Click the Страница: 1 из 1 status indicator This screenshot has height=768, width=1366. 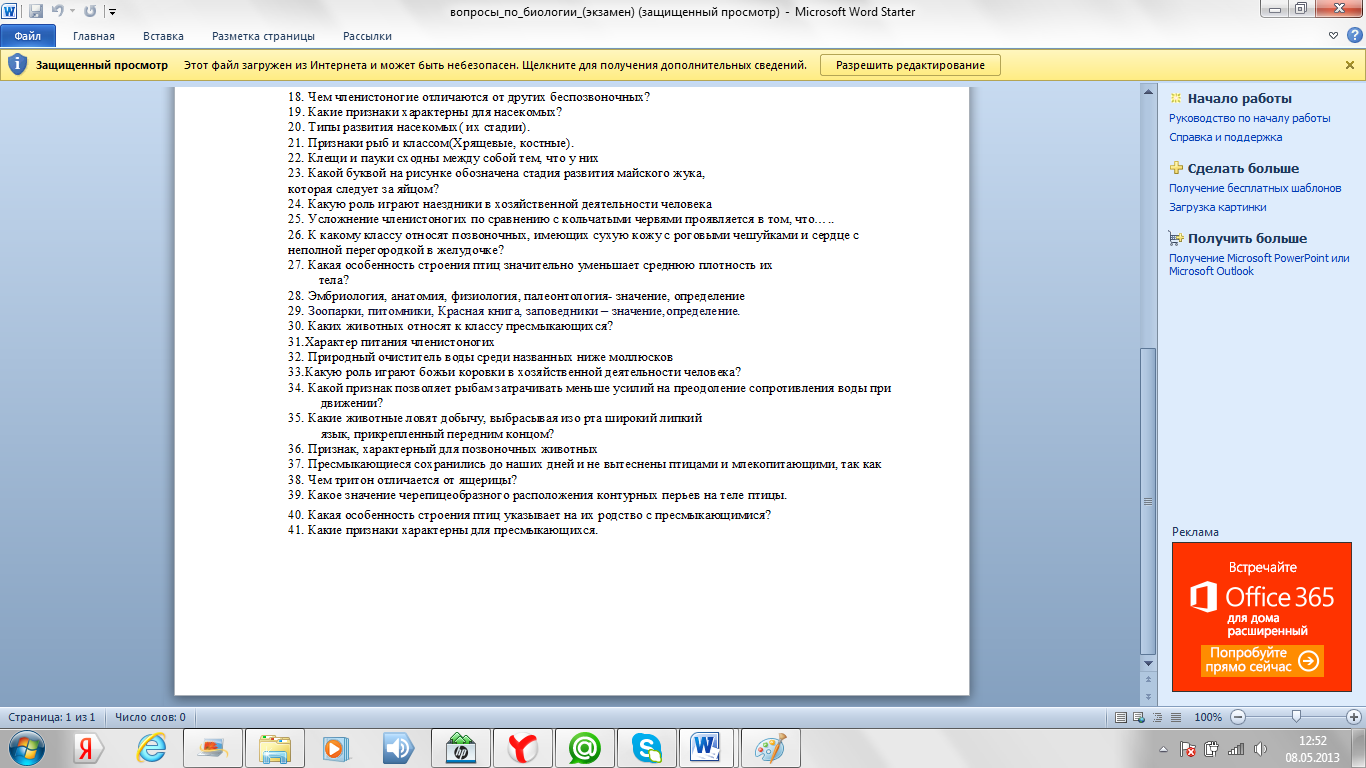(52, 717)
